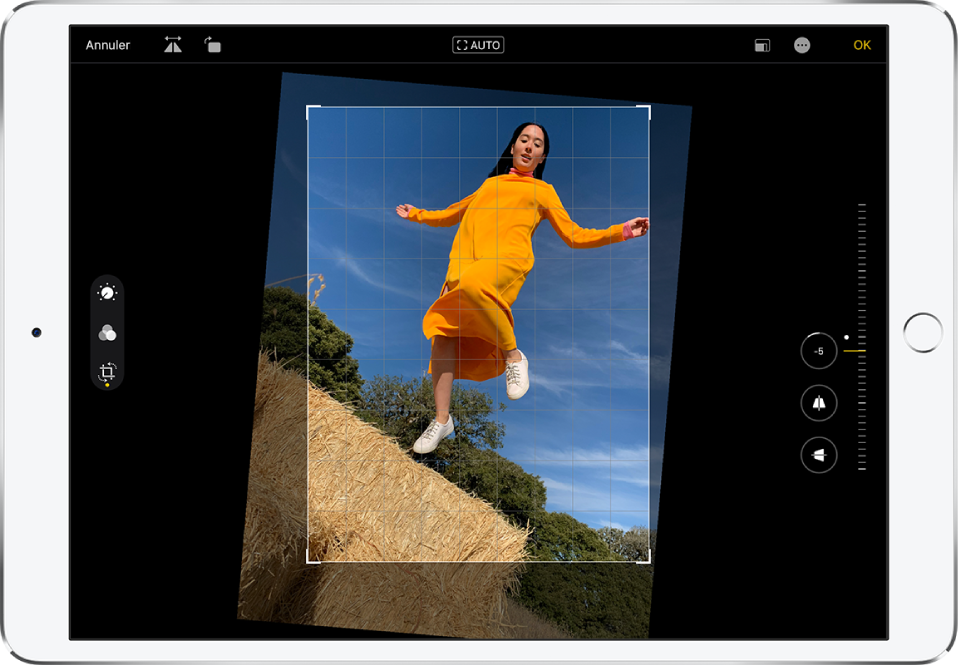Viewport: 963px width, 665px height.
Task: Enable automatic straightening with AUTO
Action: [x=478, y=45]
